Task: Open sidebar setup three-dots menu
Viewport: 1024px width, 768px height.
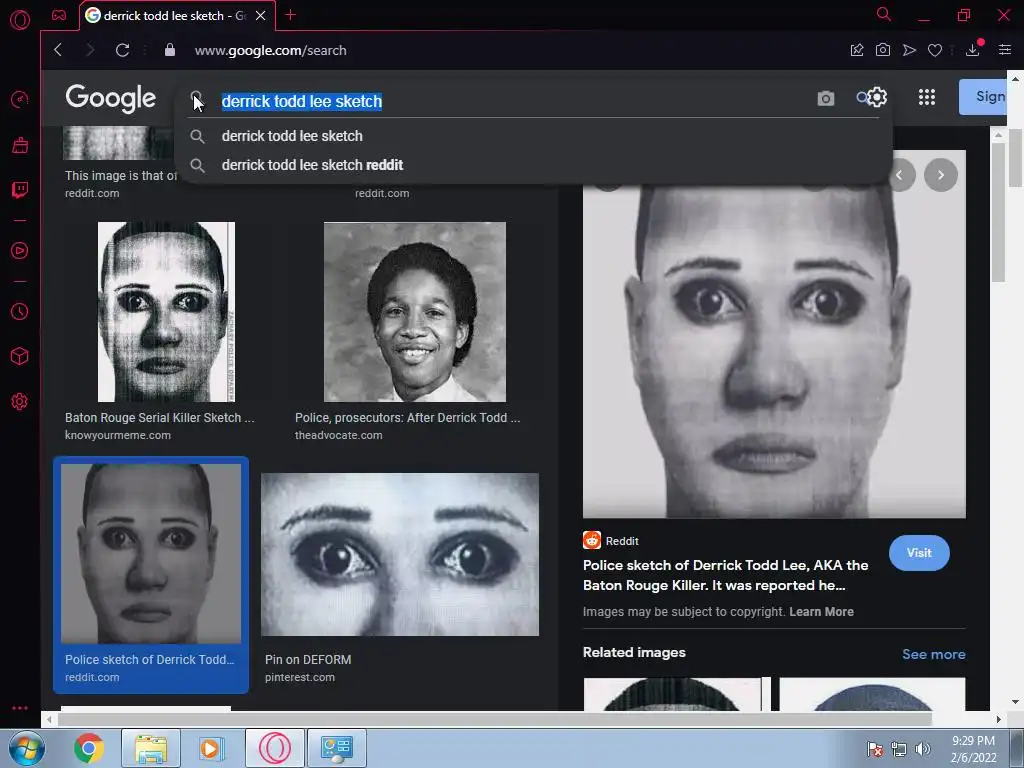Action: [x=20, y=708]
